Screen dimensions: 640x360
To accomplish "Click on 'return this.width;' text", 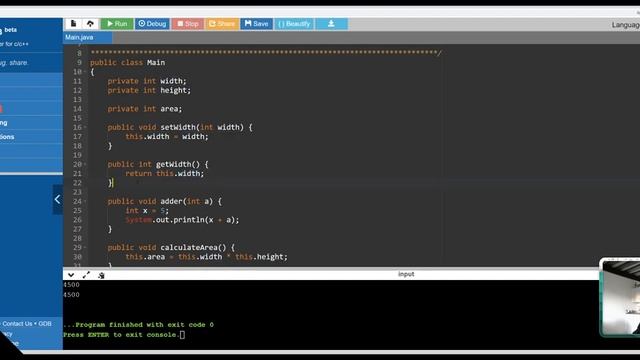I will (x=164, y=173).
